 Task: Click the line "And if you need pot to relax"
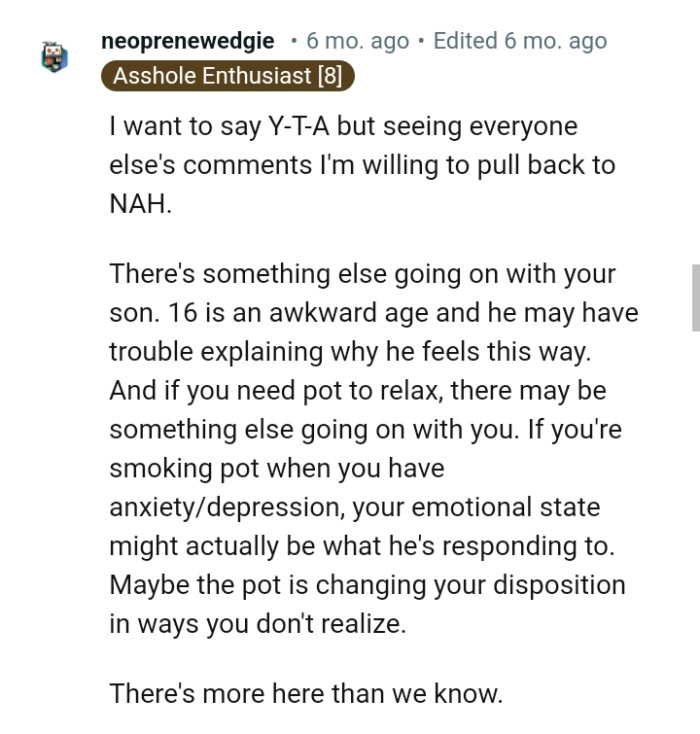(x=357, y=390)
